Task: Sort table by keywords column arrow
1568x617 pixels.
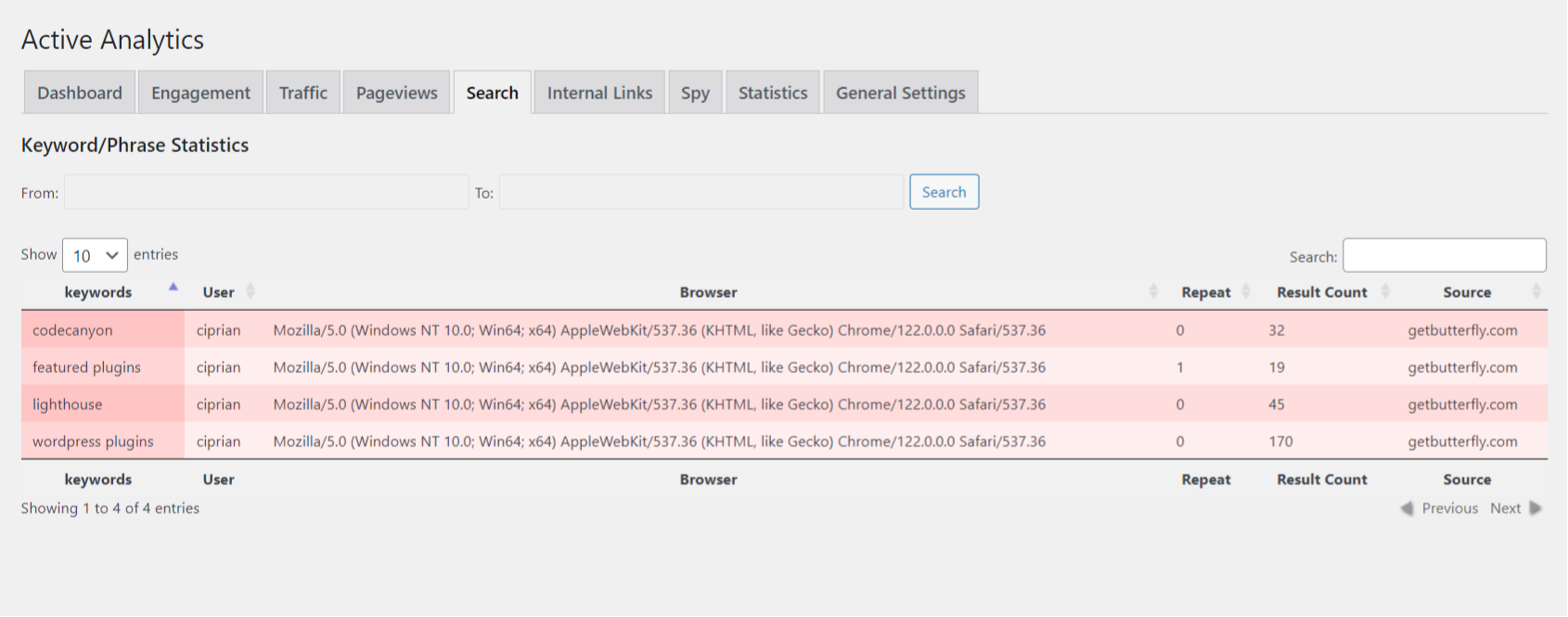Action: [x=174, y=288]
